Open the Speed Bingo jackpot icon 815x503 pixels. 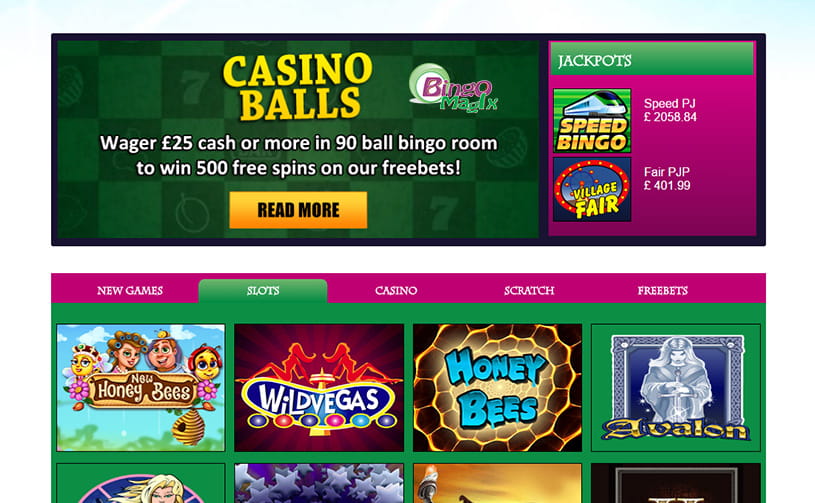click(592, 121)
